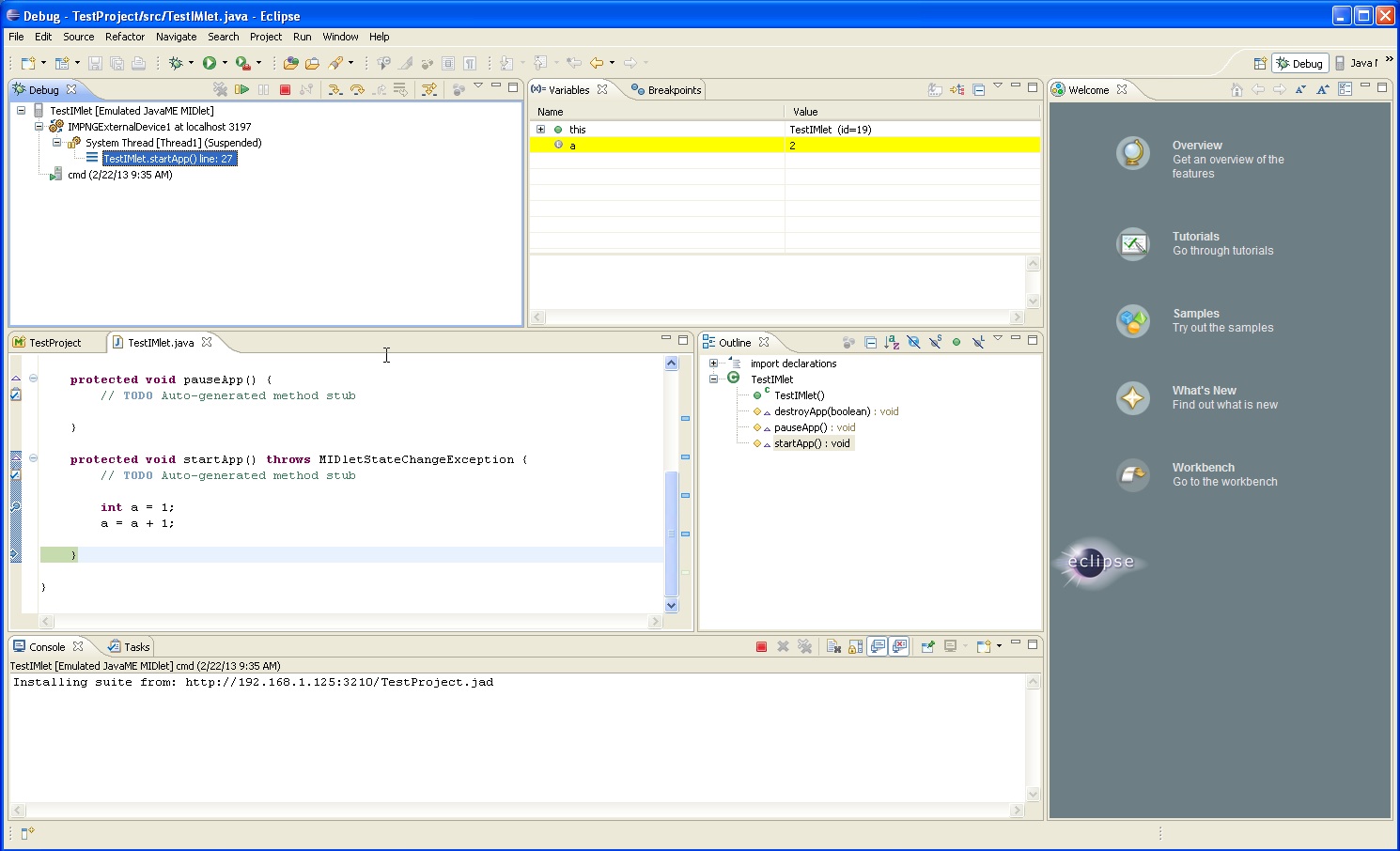
Task: Open the Run button dropdown arrow
Action: click(225, 63)
